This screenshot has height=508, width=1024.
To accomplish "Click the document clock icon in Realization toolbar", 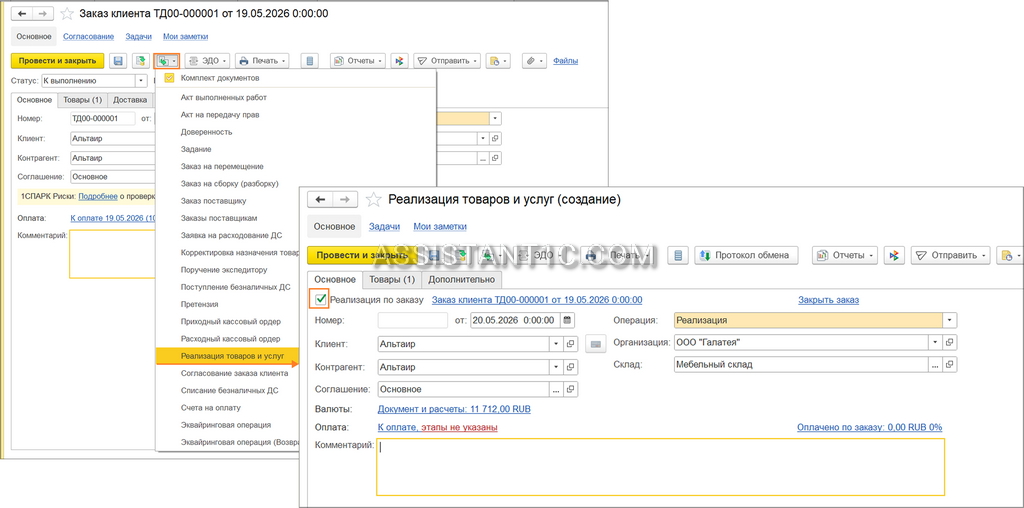I will pos(1010,255).
